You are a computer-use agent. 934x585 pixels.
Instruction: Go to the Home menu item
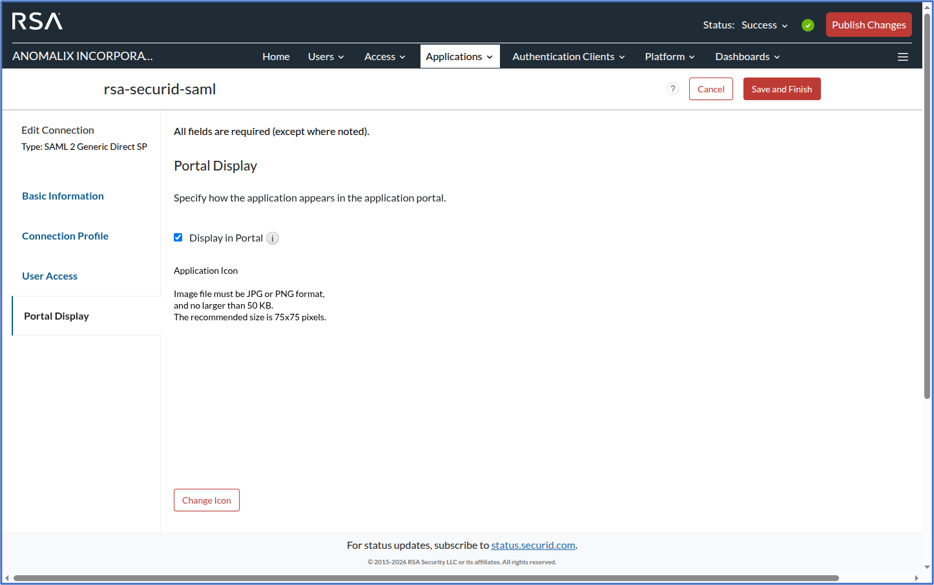tap(276, 57)
